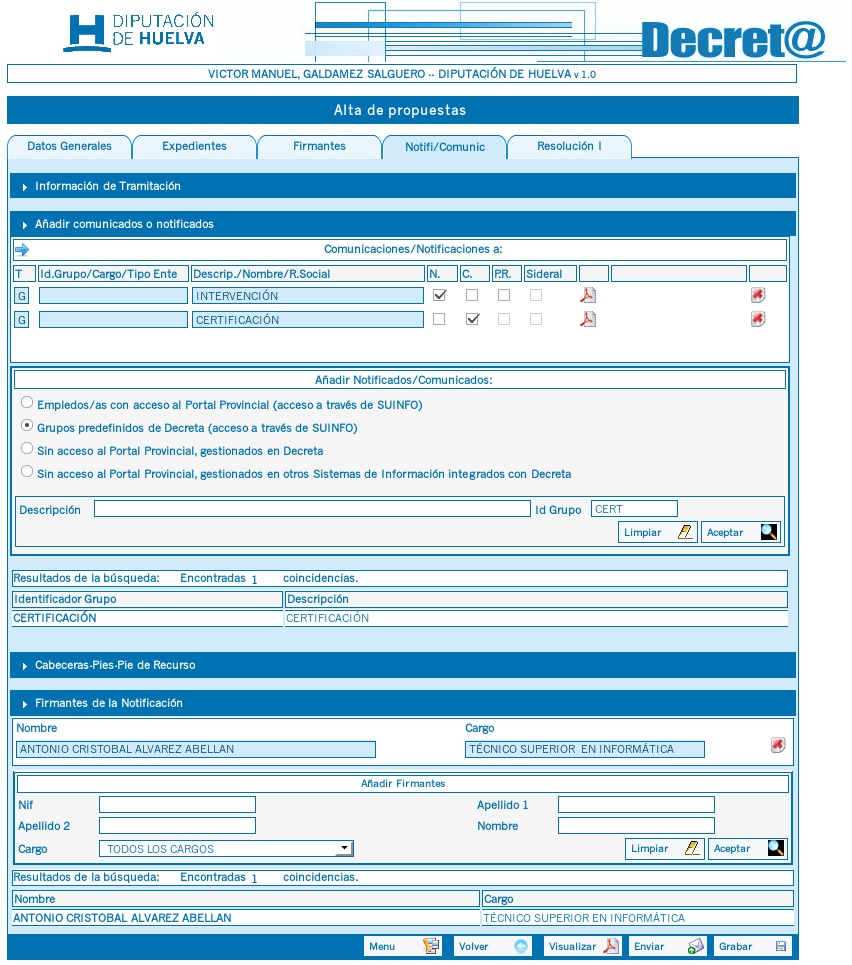Screen dimensions: 852x965
Task: Uncheck the N. box for INTERVENCIÓN
Action: [439, 295]
